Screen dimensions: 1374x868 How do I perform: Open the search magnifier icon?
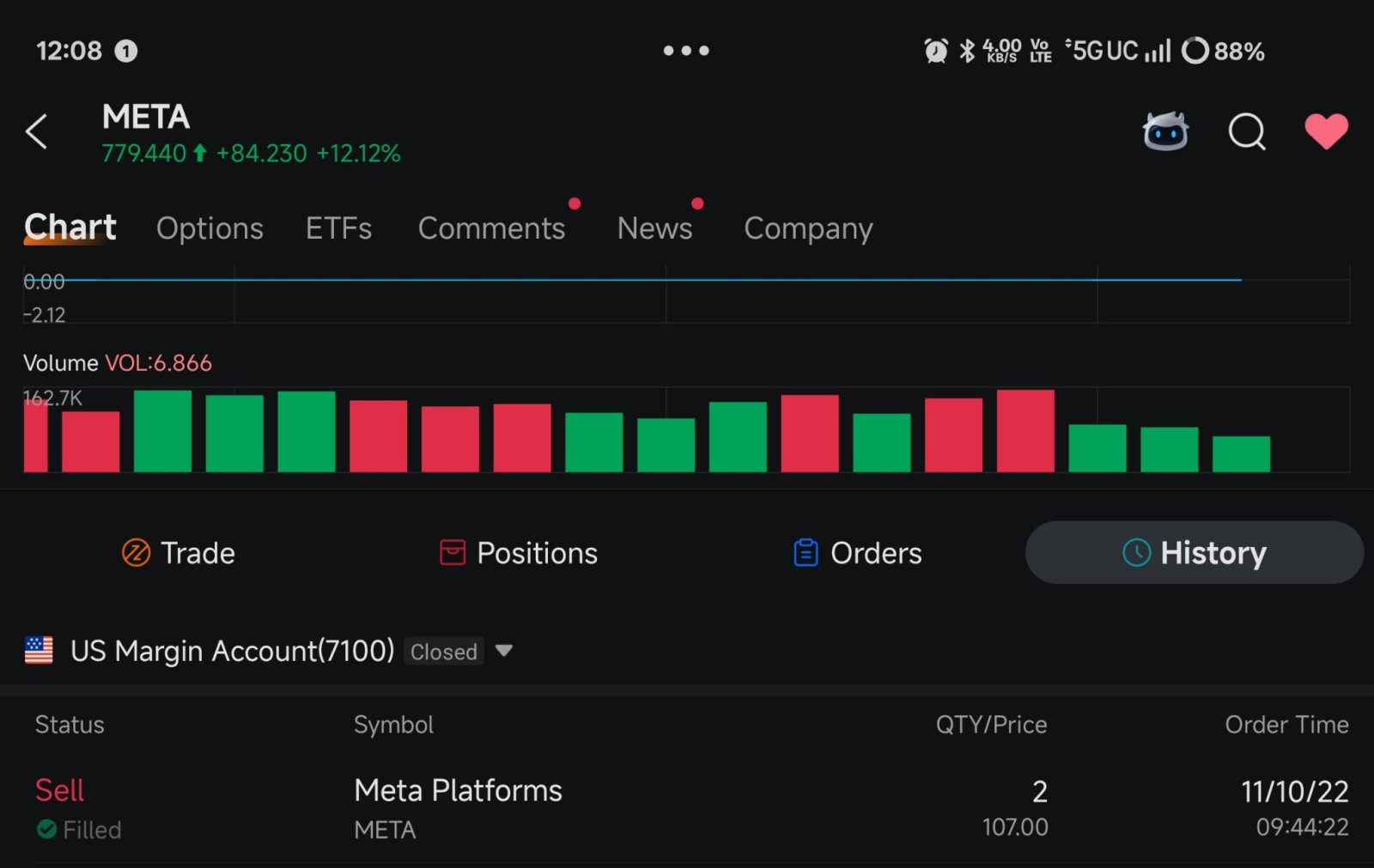(x=1247, y=132)
